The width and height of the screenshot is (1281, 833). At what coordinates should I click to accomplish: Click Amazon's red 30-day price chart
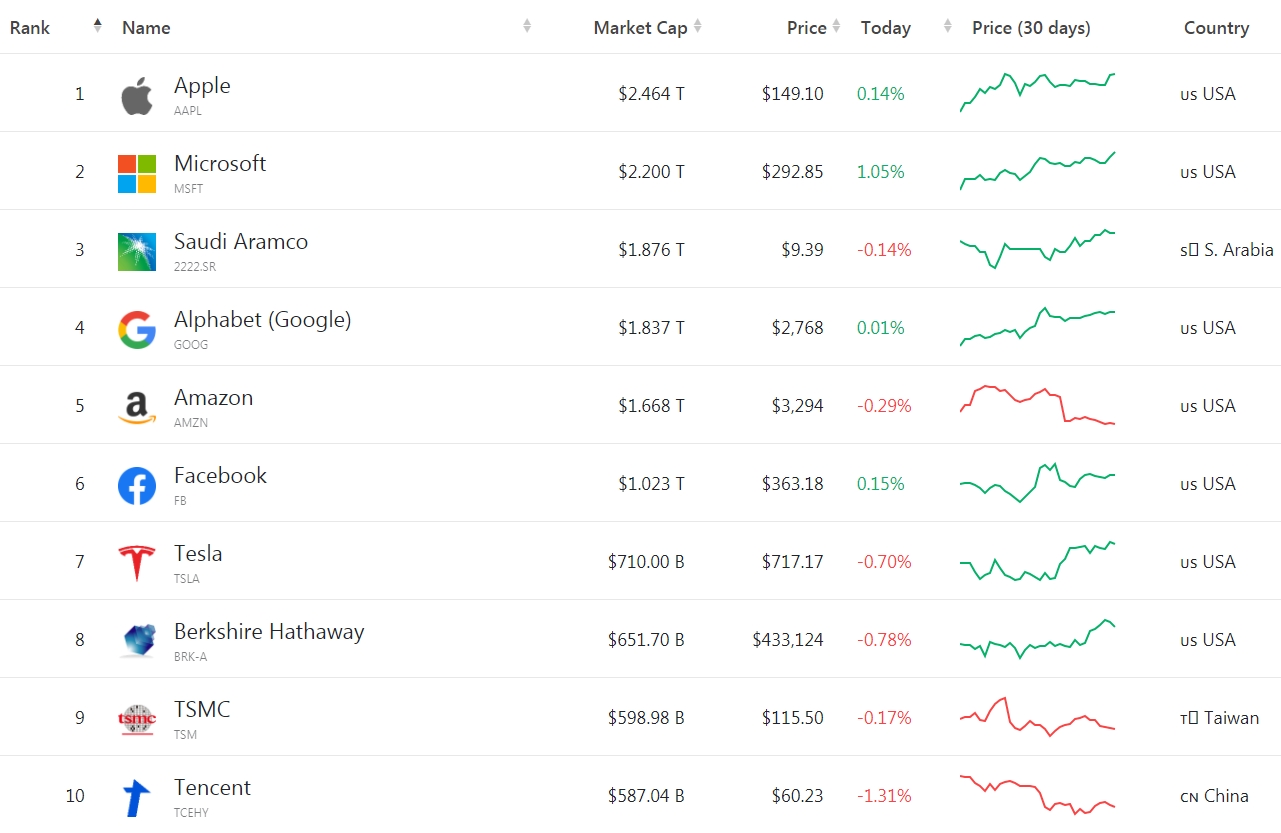[x=1037, y=405]
